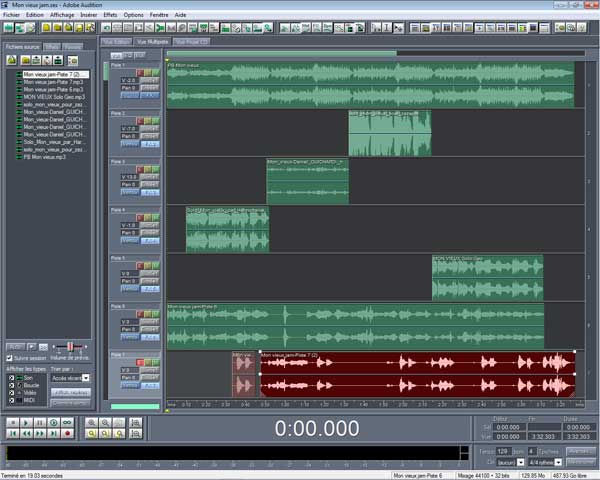Click the second yellow magnifier zoom icon
The image size is (600, 480).
(x=105, y=434)
